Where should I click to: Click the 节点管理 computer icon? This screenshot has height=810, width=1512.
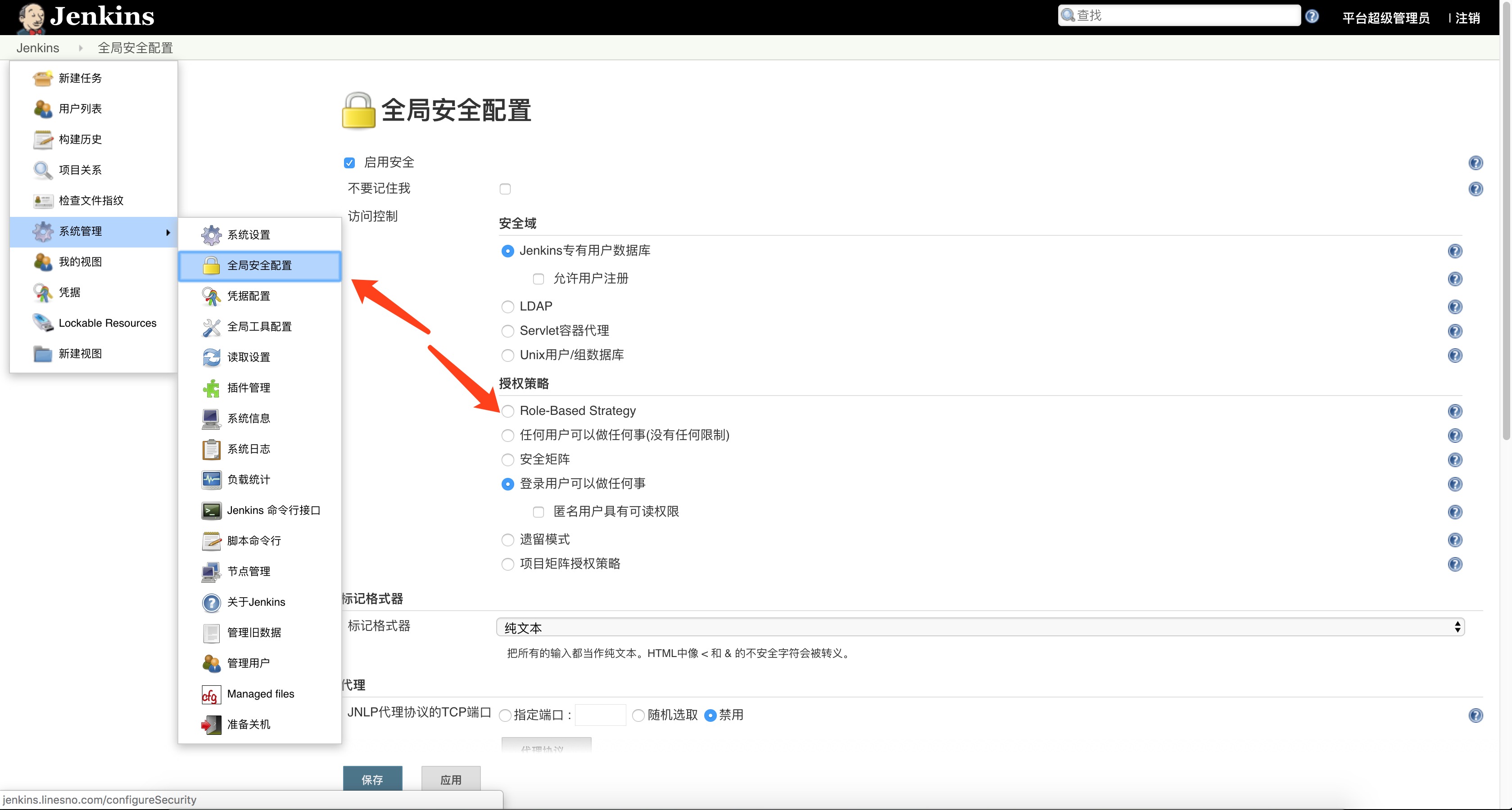coord(211,571)
